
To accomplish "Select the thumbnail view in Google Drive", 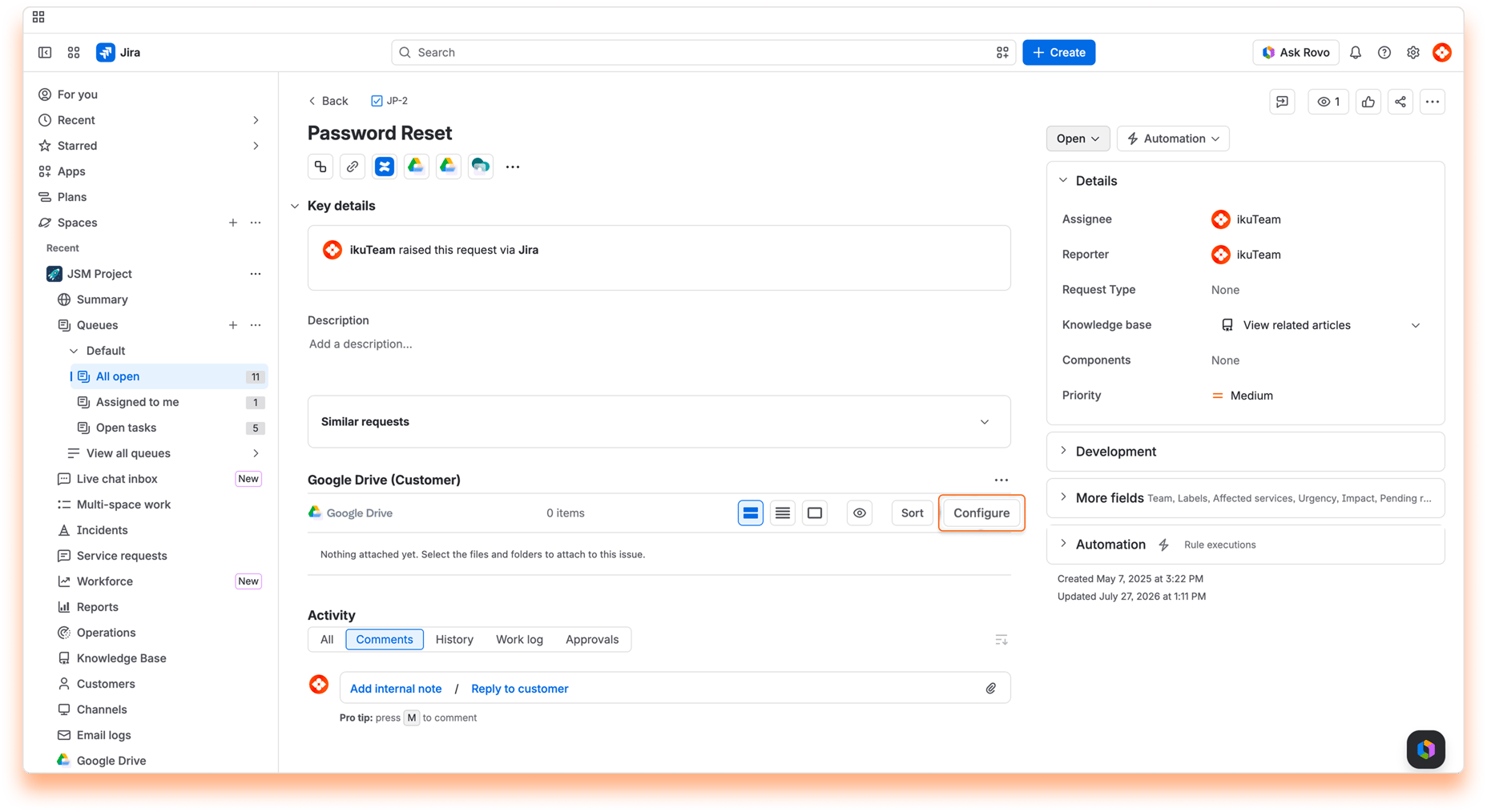I will (x=815, y=513).
